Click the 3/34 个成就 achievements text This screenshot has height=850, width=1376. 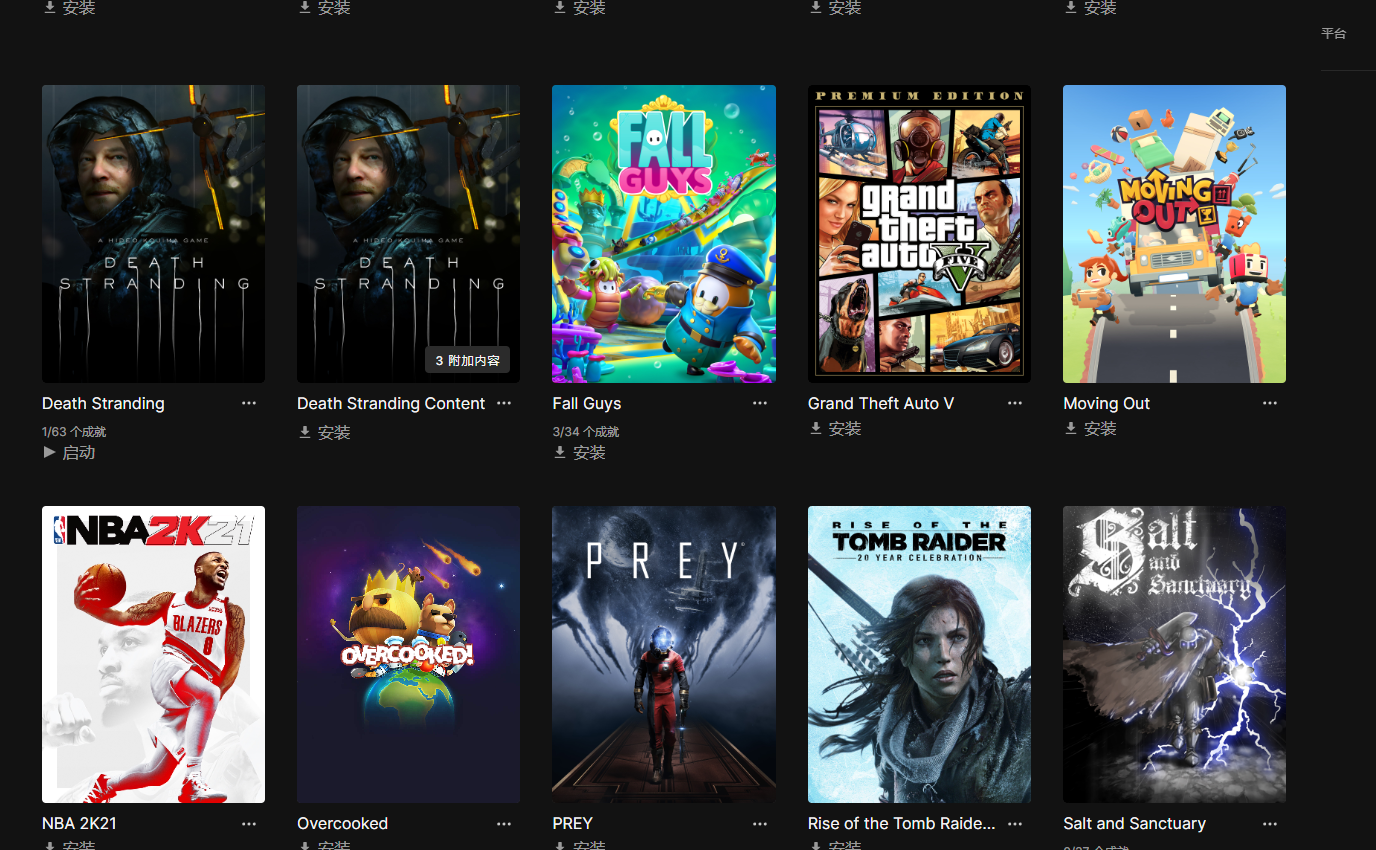(x=586, y=432)
